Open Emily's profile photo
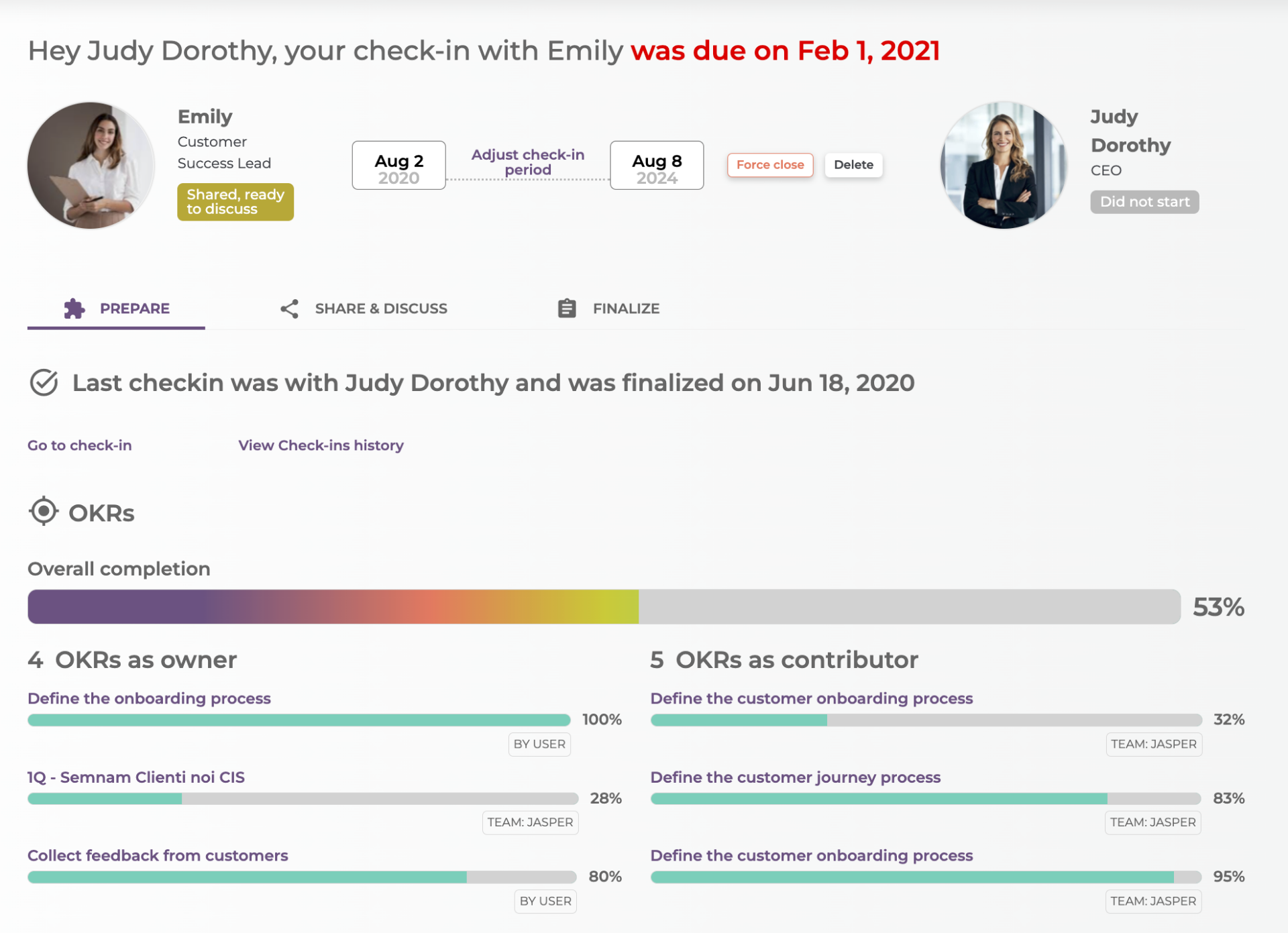Viewport: 1288px width, 933px height. click(91, 166)
